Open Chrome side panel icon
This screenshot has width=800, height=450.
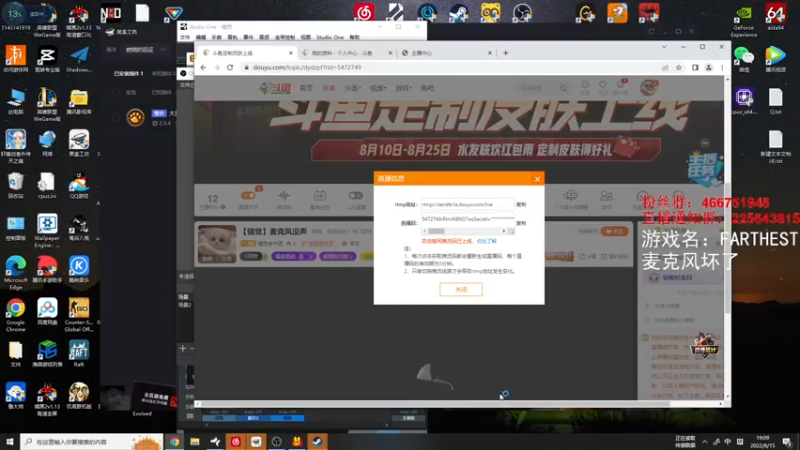coord(695,67)
